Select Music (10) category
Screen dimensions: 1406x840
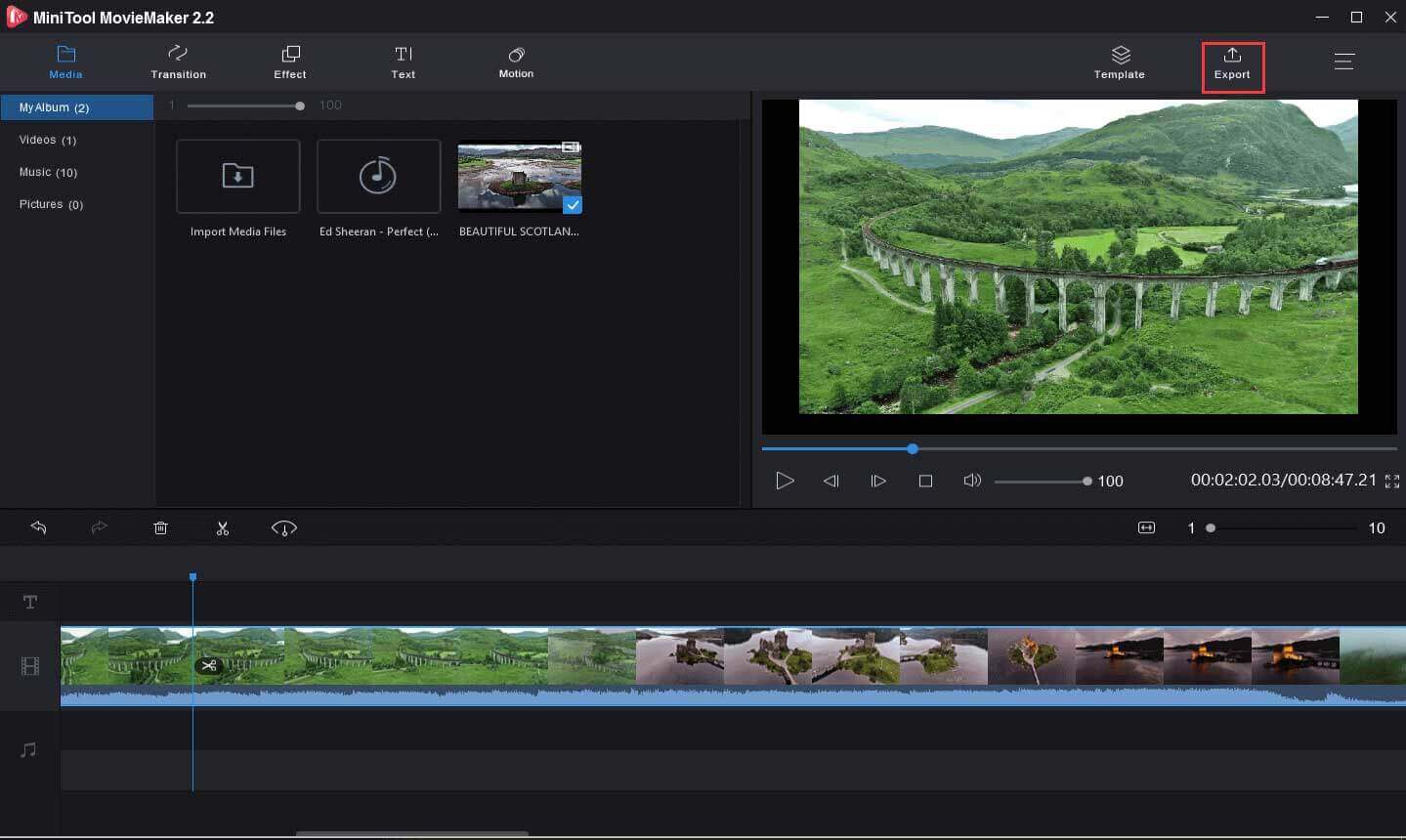(x=48, y=172)
